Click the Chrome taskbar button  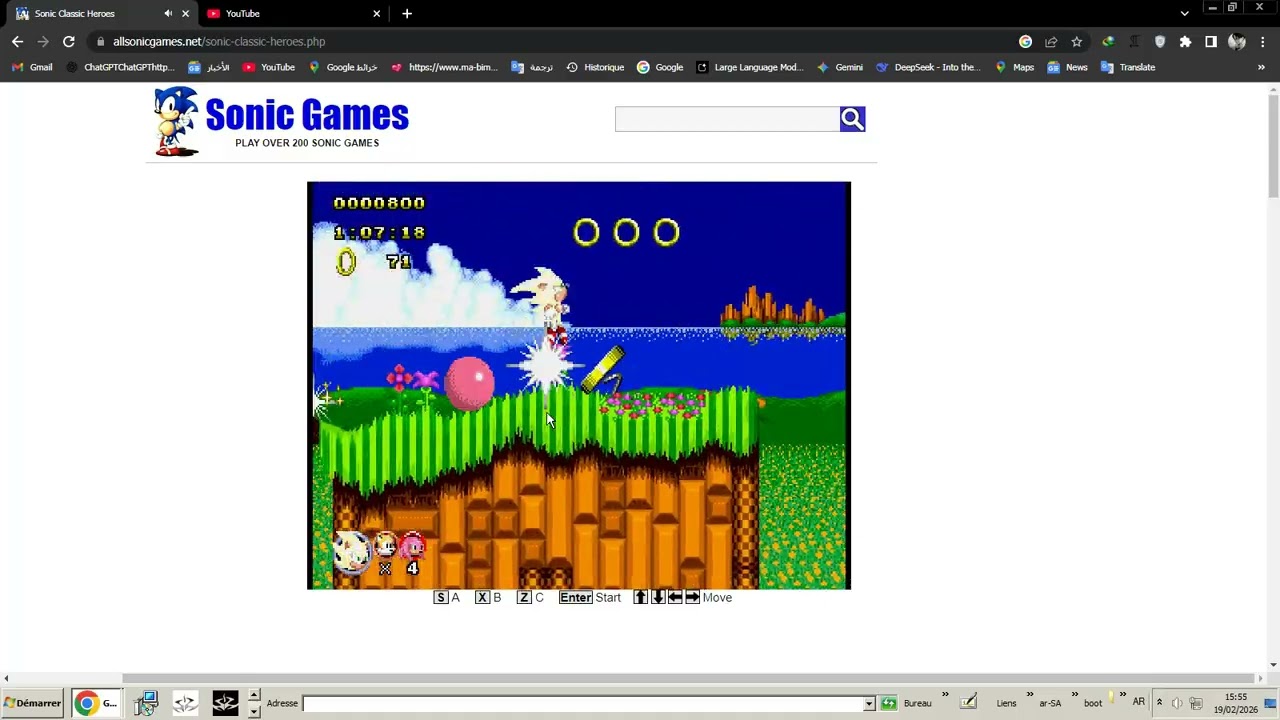pos(98,703)
